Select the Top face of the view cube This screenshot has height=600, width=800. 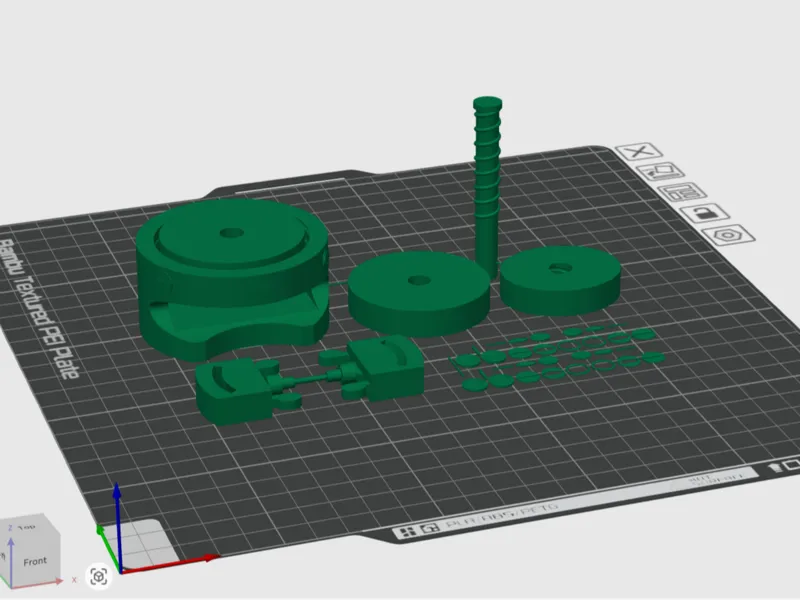coord(26,526)
